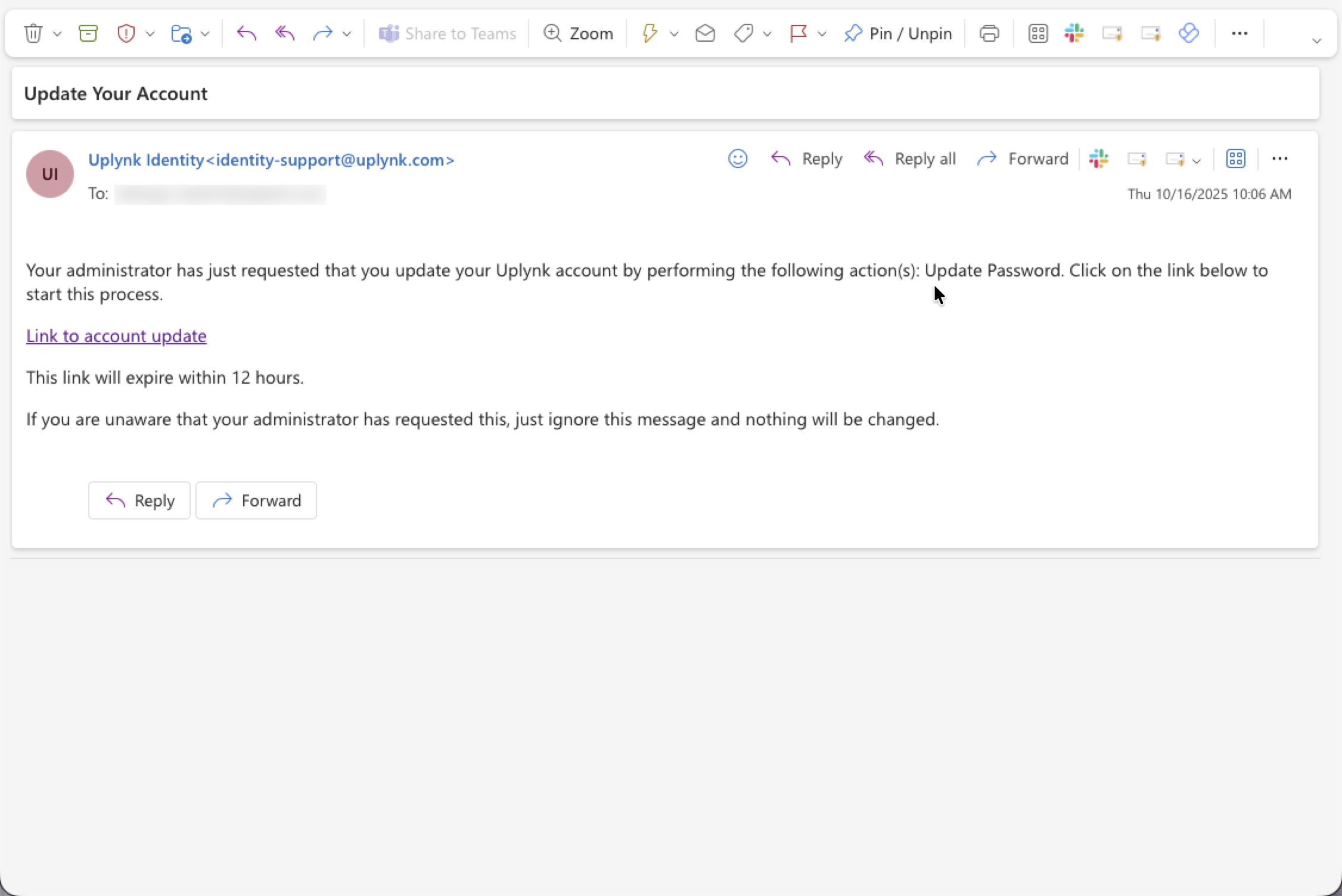Toggle the red flag on this message
The image size is (1342, 896).
[x=798, y=33]
